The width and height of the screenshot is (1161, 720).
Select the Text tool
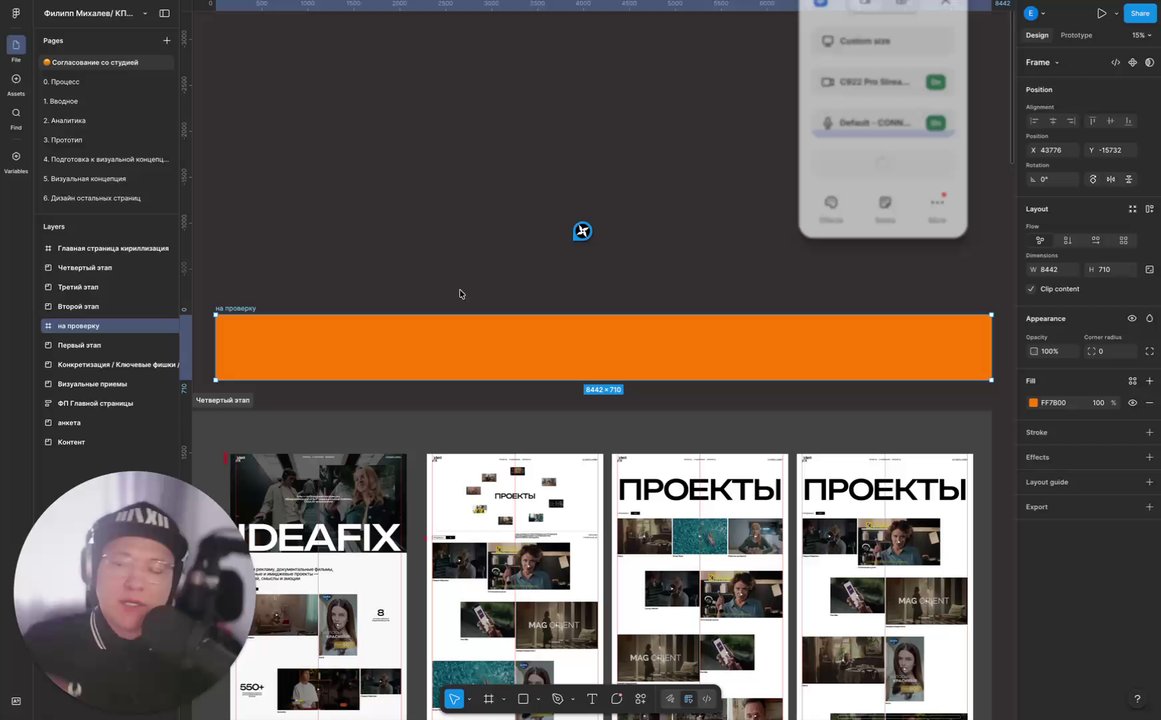coord(592,699)
